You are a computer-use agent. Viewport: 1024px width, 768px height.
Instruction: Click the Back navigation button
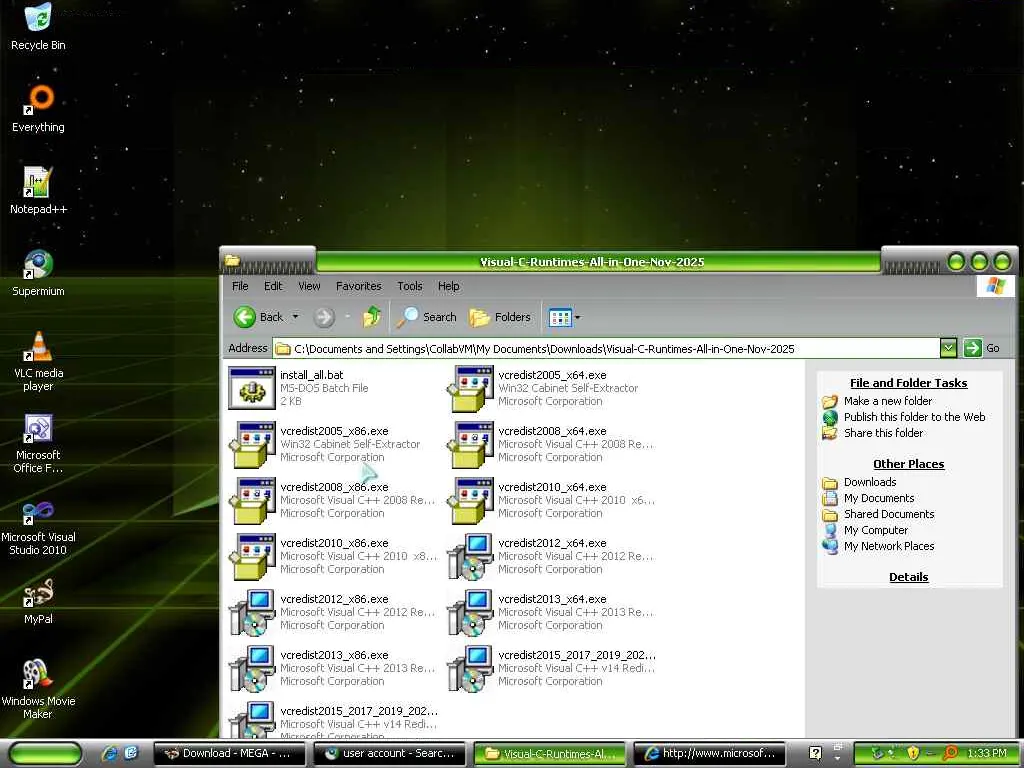(x=259, y=317)
